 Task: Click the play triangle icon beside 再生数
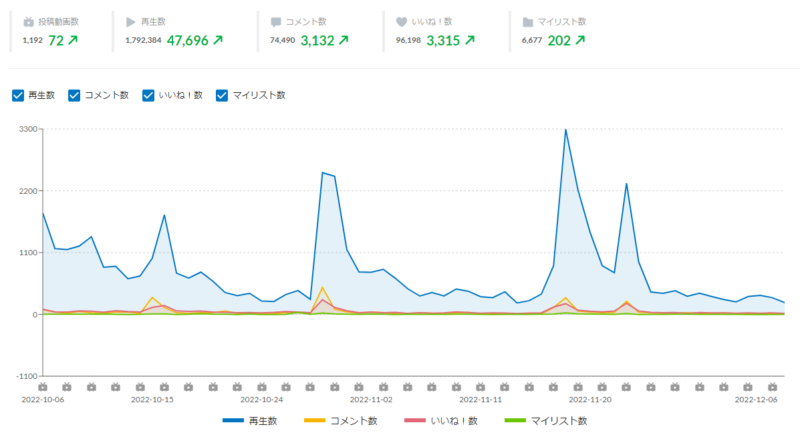[x=131, y=22]
